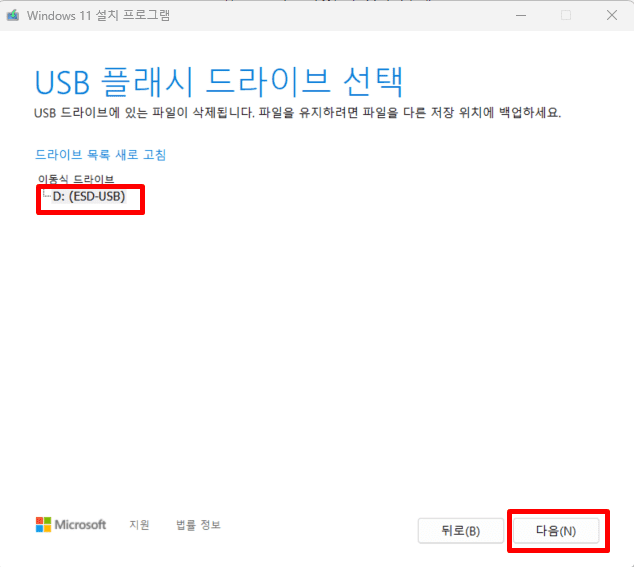Minimize the Windows 11 설치 프로그램 window
This screenshot has width=634, height=567.
[521, 15]
